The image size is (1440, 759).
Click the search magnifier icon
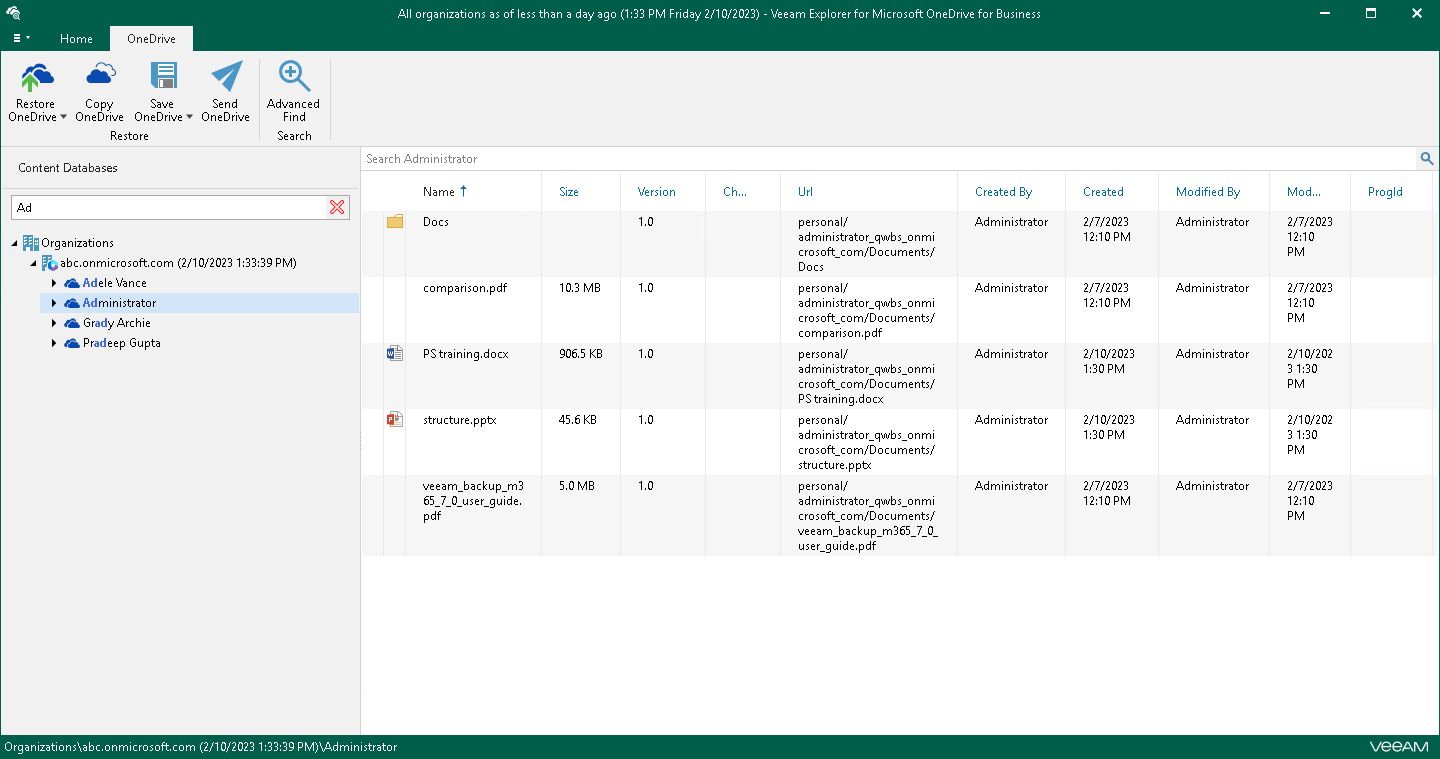click(1427, 159)
